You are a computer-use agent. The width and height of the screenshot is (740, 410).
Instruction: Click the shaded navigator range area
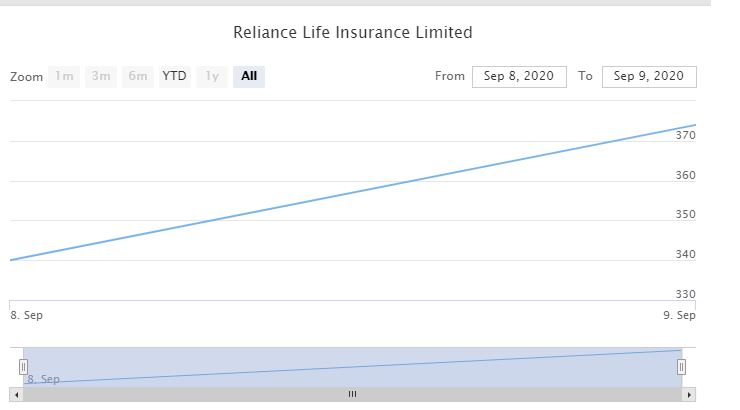coord(353,368)
